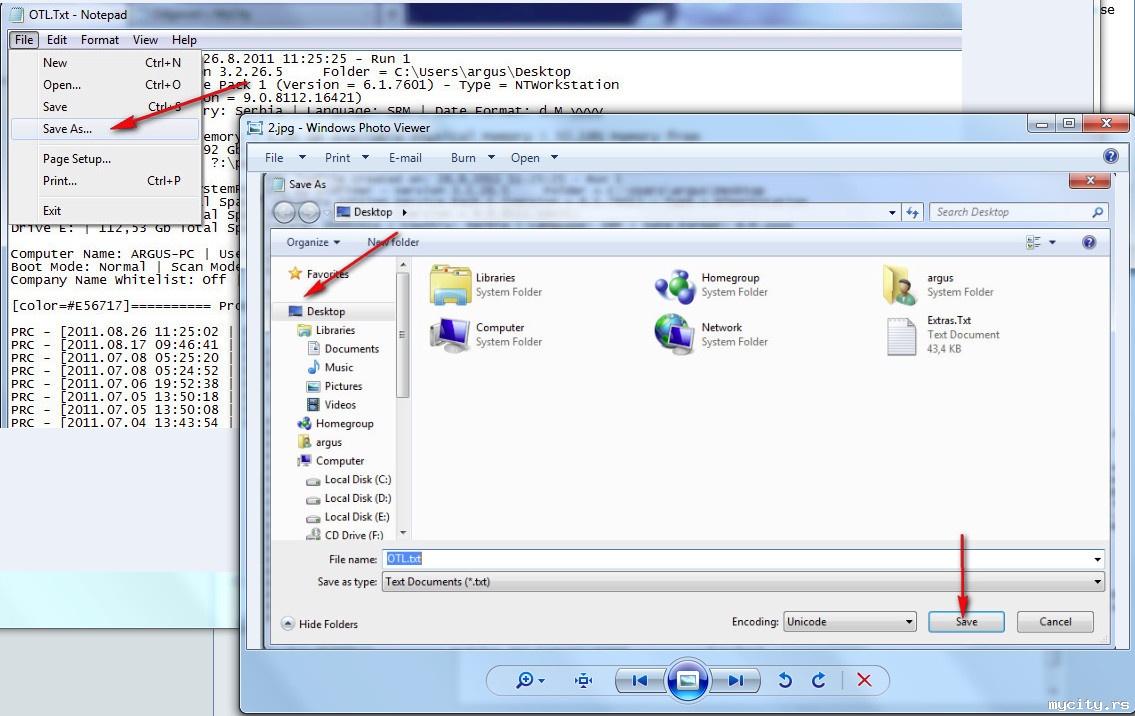Click Hide Folders toggle

click(319, 624)
